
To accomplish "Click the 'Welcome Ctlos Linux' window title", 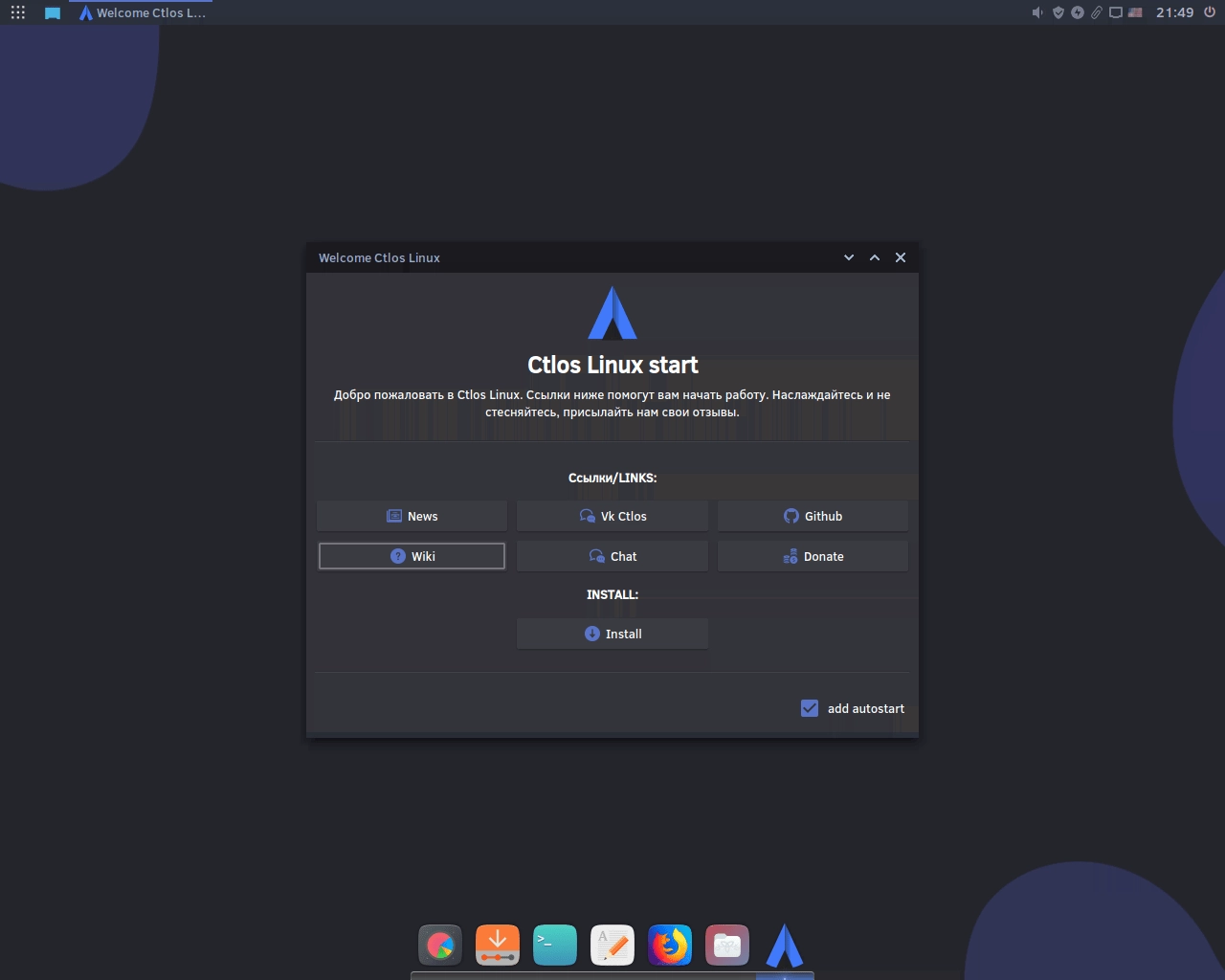I will [379, 257].
